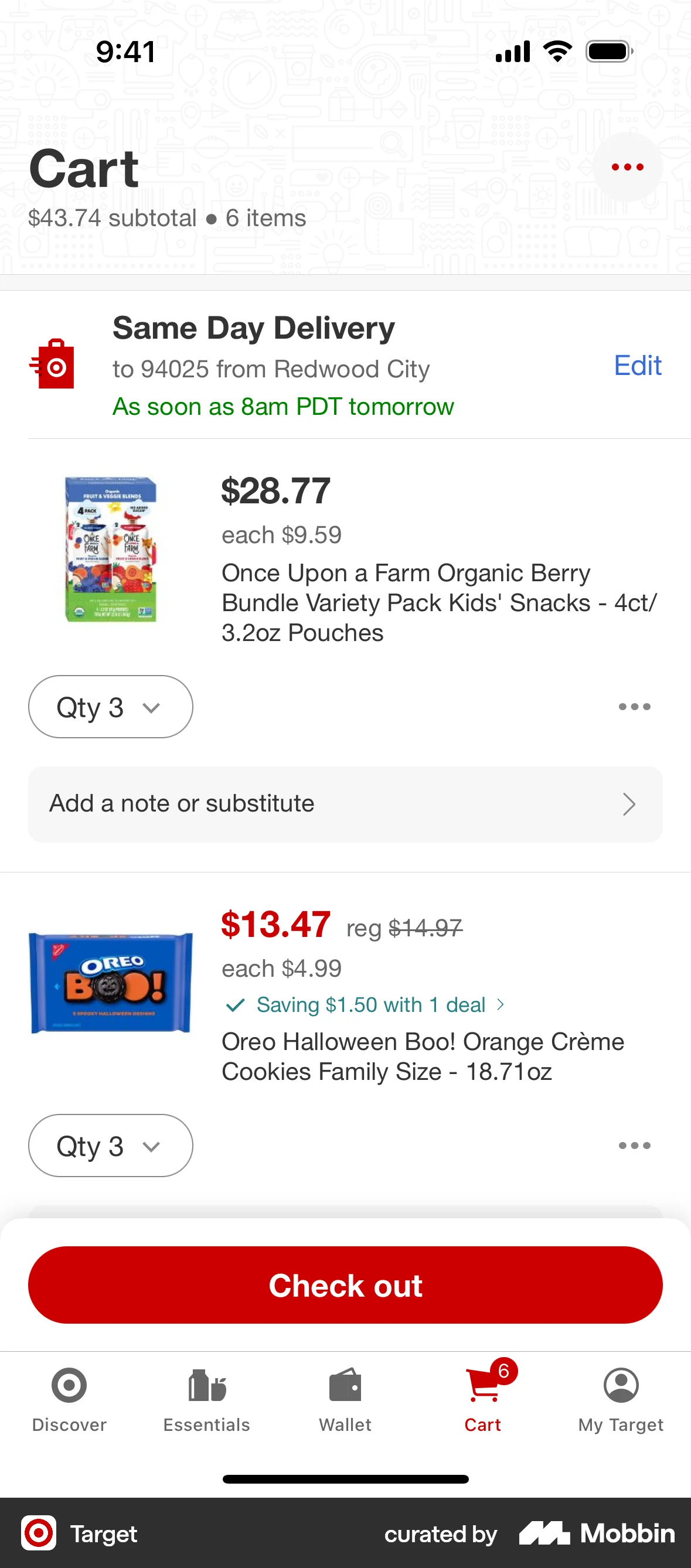Change quantity for Oreo Halloween cookies
This screenshot has height=1568, width=691.
click(x=110, y=1145)
